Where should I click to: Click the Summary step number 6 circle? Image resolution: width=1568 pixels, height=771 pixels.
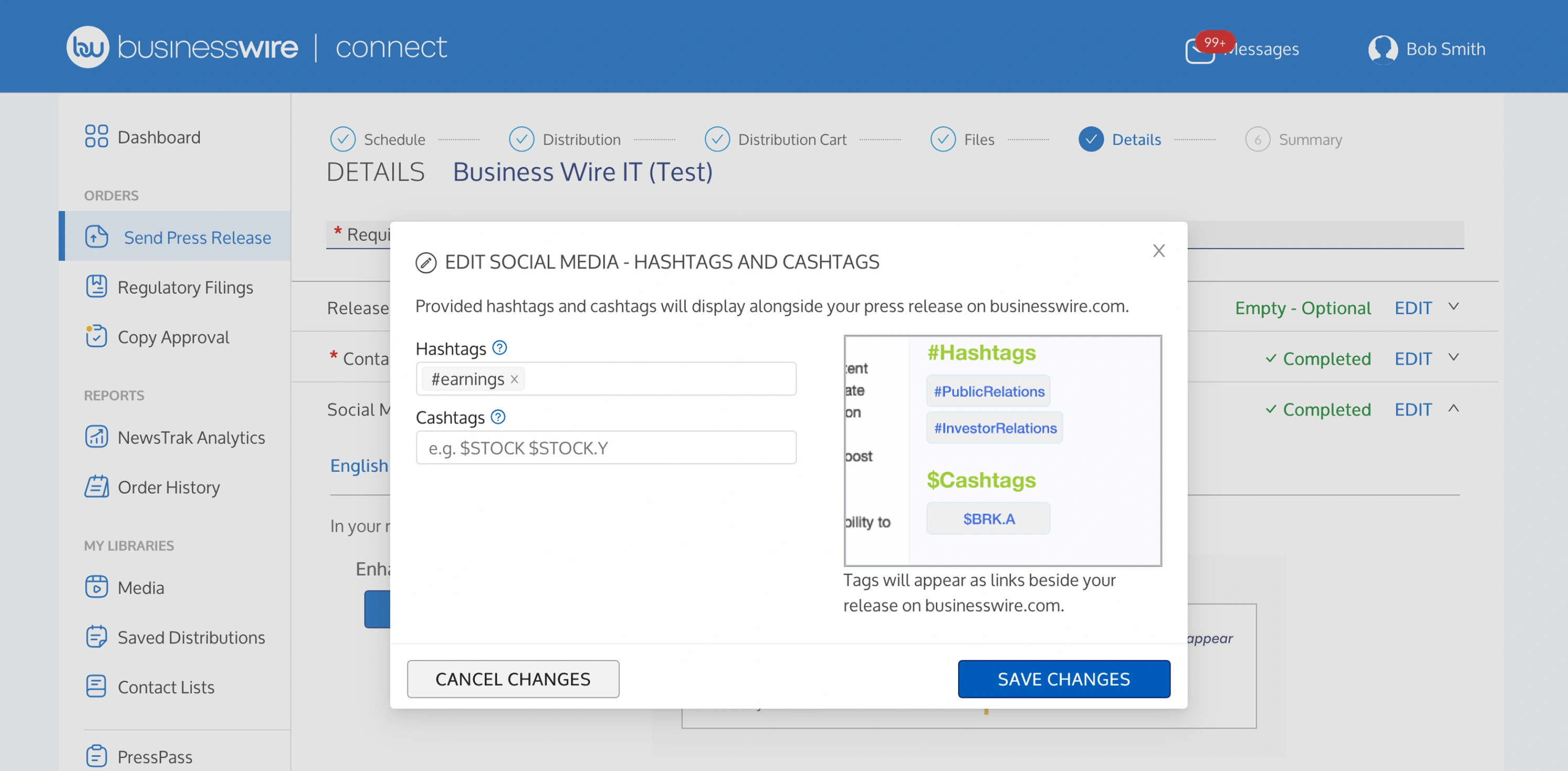1258,140
